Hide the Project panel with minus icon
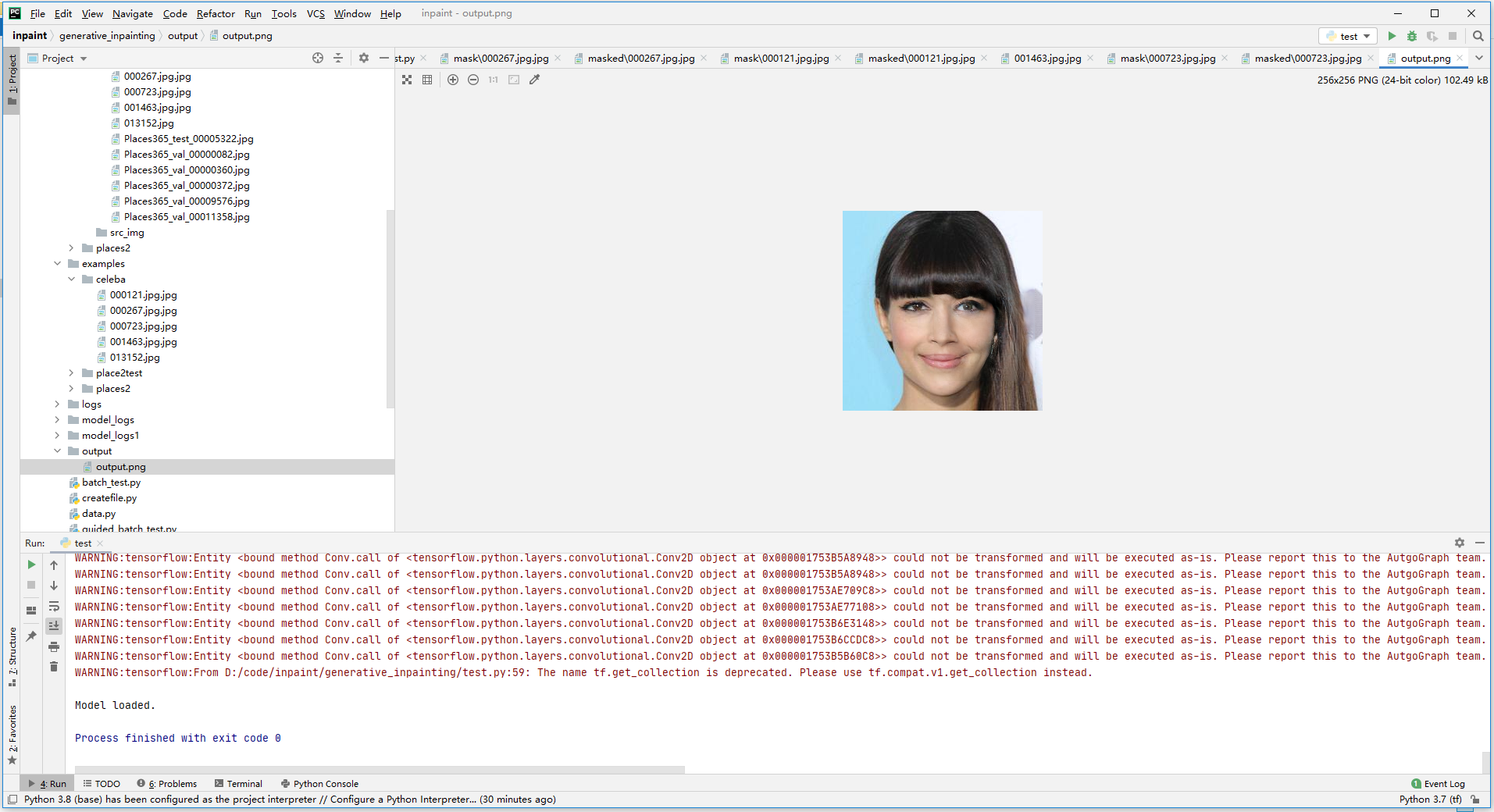The width and height of the screenshot is (1494, 812). pos(383,58)
